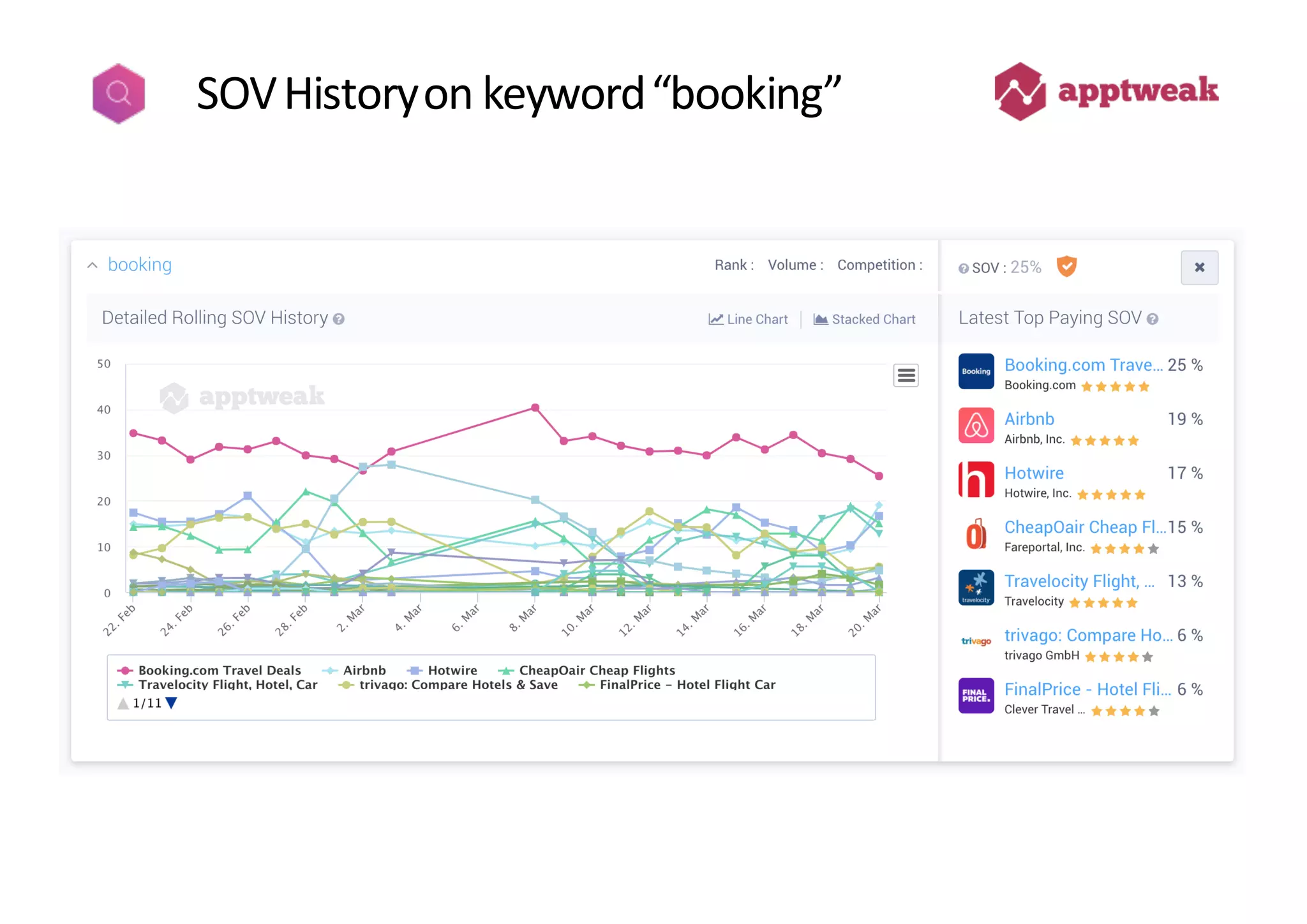Open the Airbnb app icon
Viewport: 1307px width, 924px height.
[x=976, y=426]
